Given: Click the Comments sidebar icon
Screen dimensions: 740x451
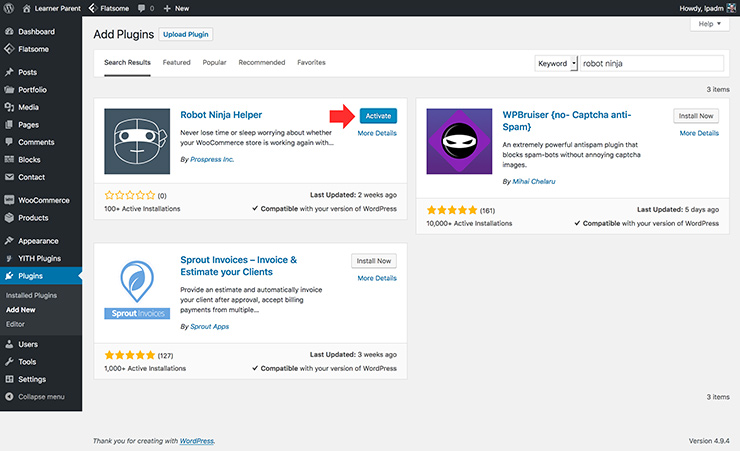Looking at the screenshot, I should [x=9, y=142].
